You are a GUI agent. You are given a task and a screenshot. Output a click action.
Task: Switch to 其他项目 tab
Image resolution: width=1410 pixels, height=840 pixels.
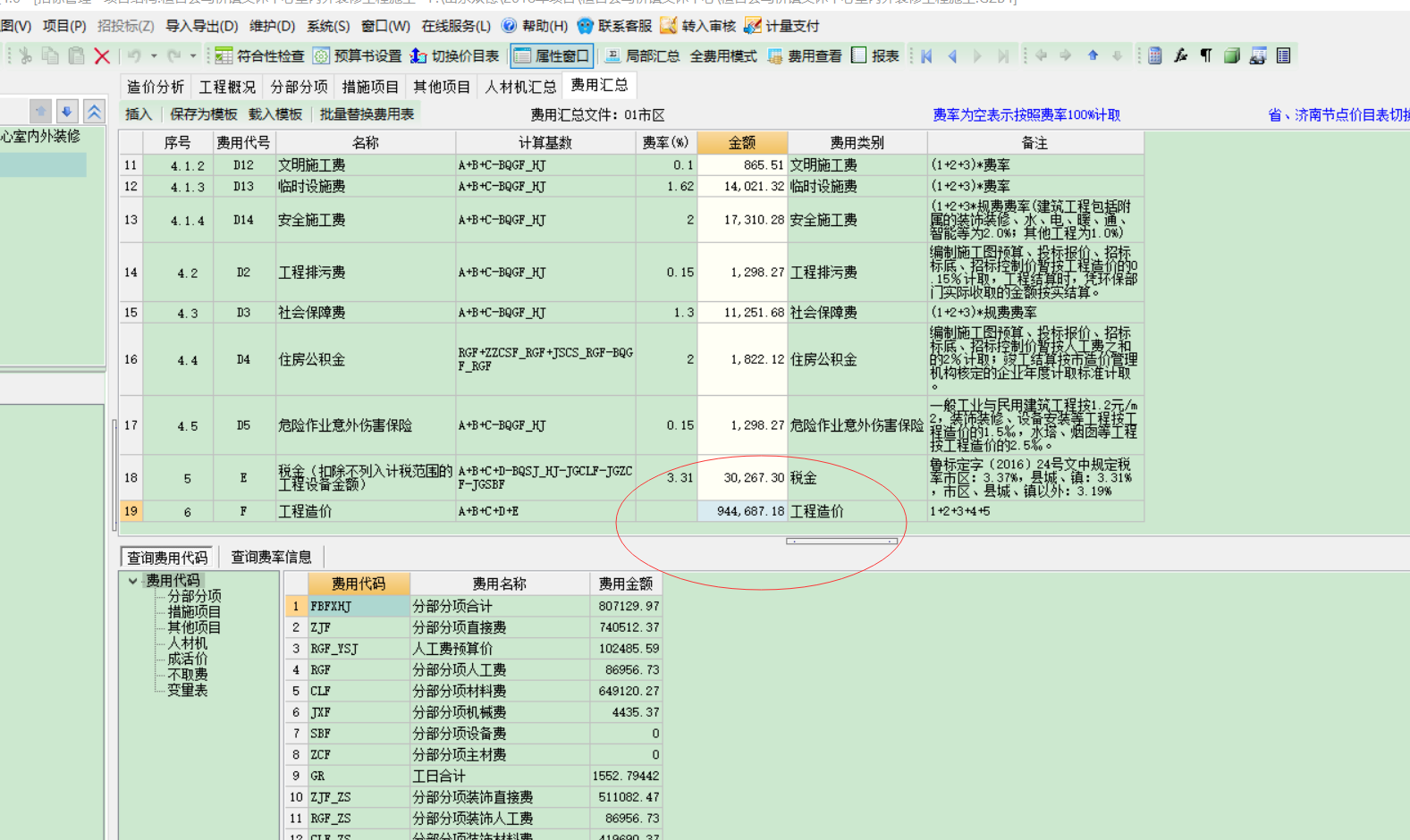[x=442, y=87]
